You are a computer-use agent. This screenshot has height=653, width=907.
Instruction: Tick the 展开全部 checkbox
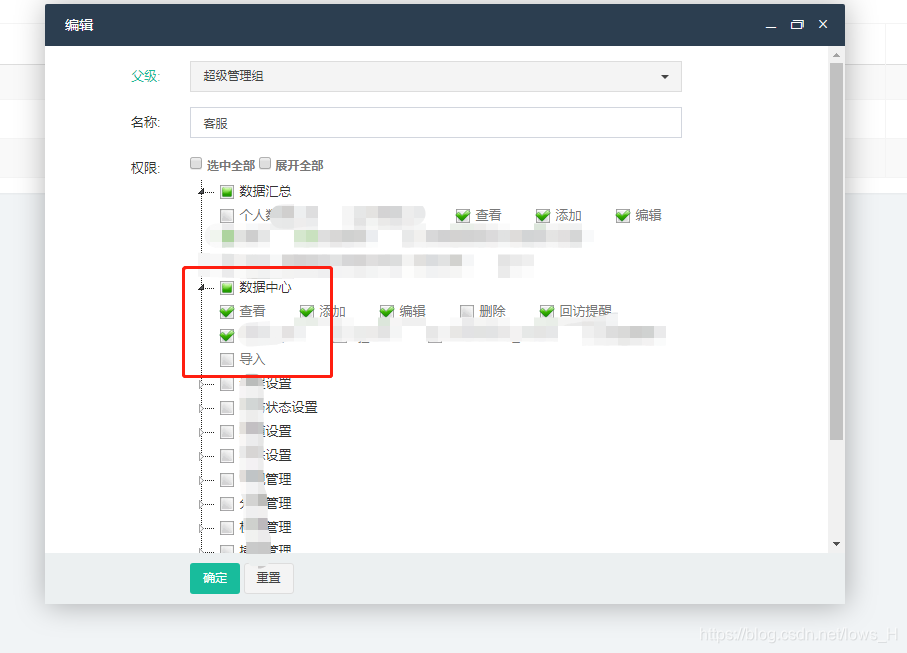(265, 164)
